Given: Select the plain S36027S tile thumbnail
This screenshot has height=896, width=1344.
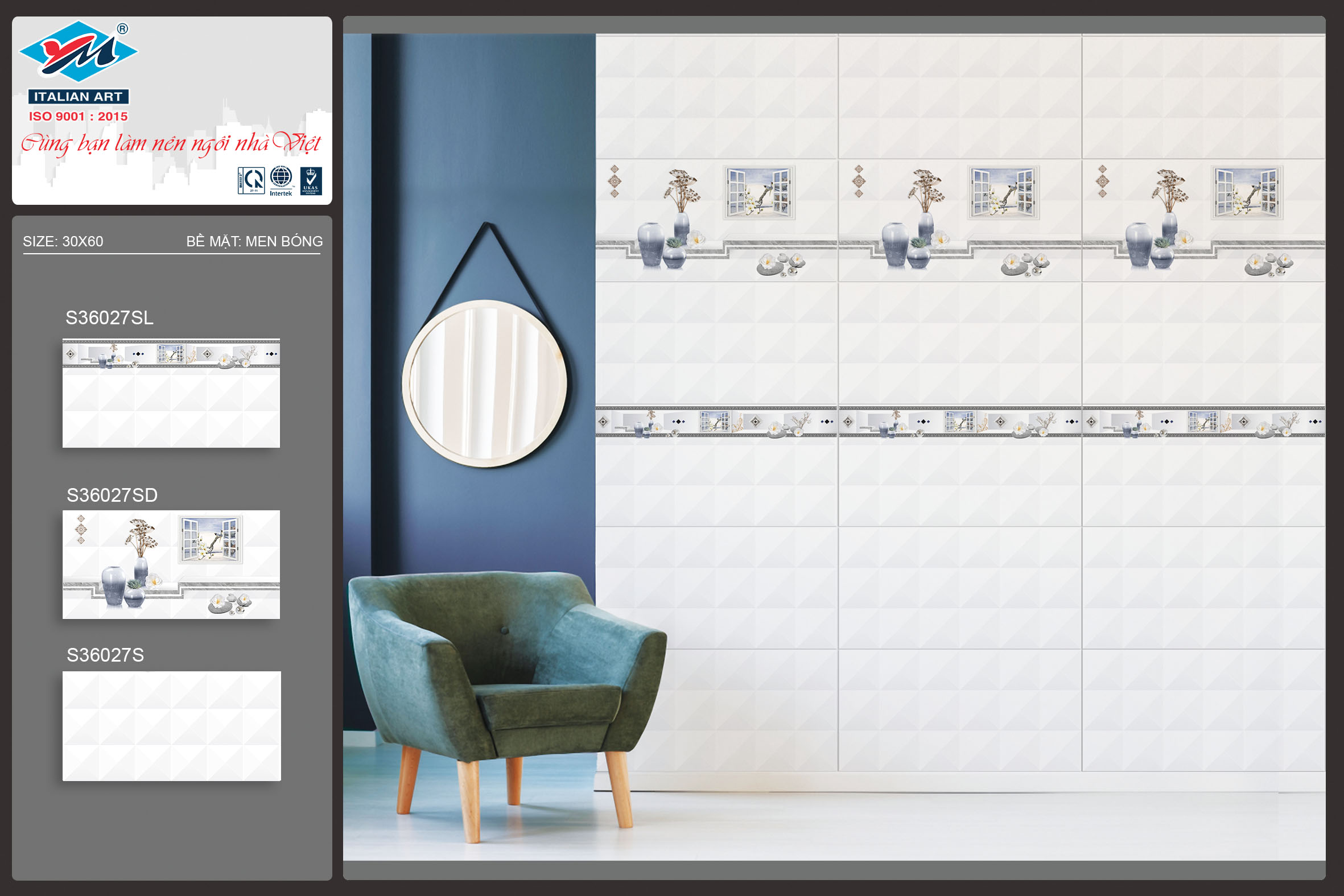Looking at the screenshot, I should point(171,726).
